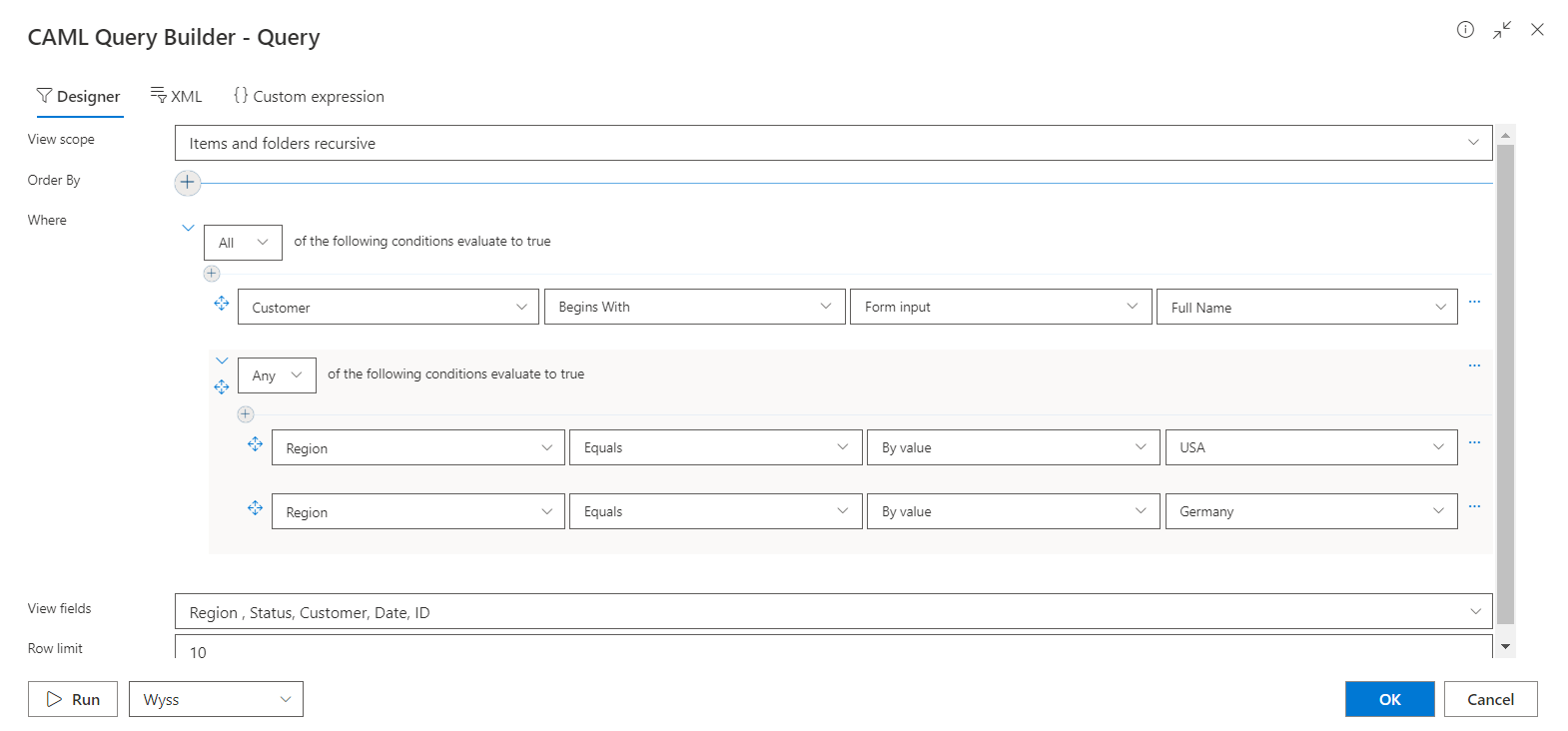
Task: Click the scrollbar up arrow
Action: 1505,135
